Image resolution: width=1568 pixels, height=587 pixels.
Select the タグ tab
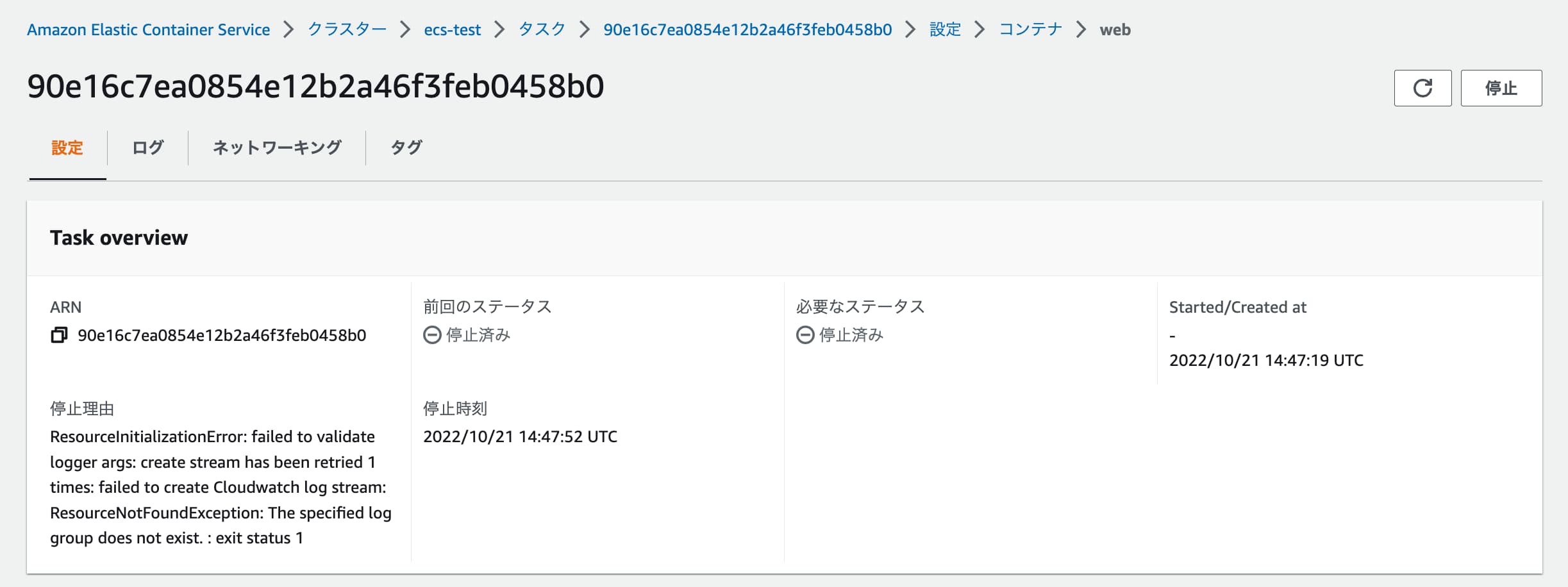[x=406, y=147]
